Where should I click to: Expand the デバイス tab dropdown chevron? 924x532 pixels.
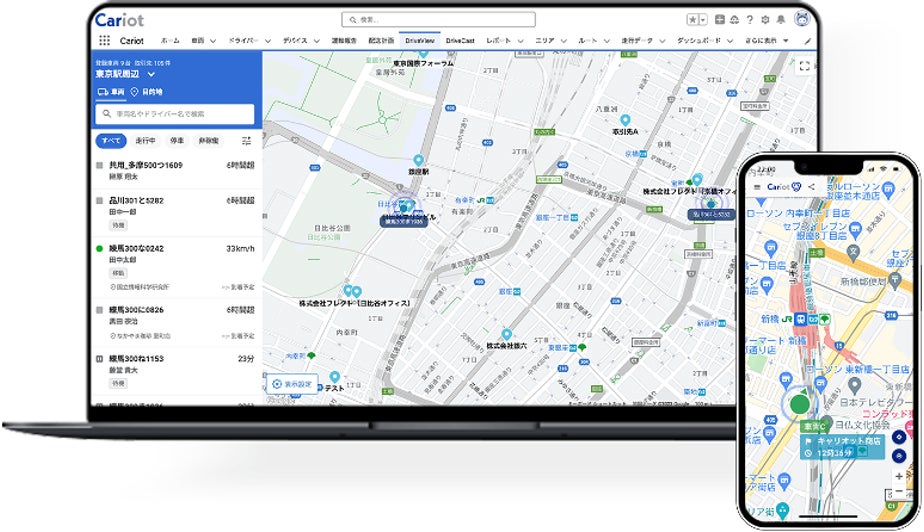(316, 41)
